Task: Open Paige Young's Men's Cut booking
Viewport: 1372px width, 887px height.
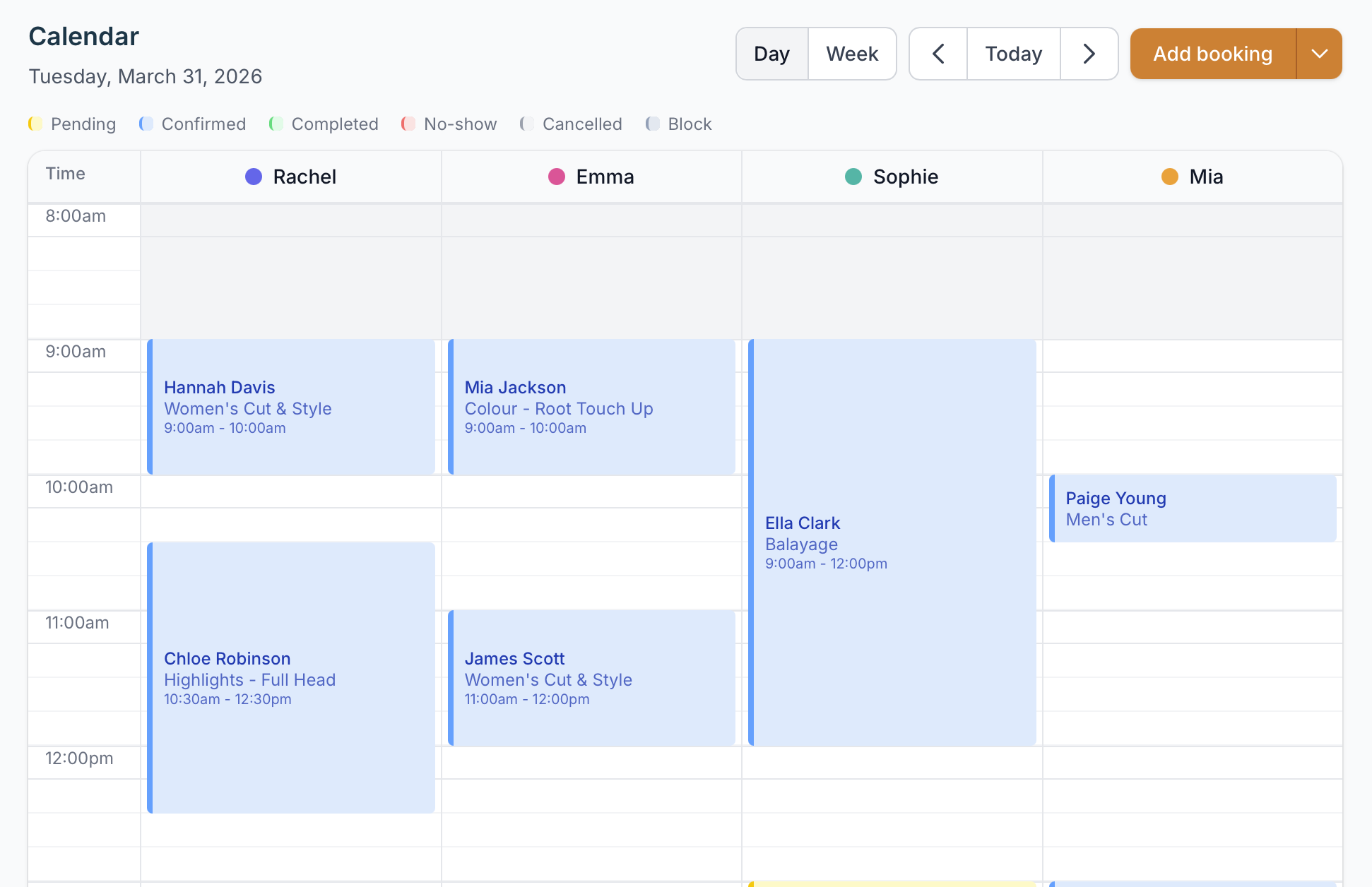Action: (x=1193, y=508)
